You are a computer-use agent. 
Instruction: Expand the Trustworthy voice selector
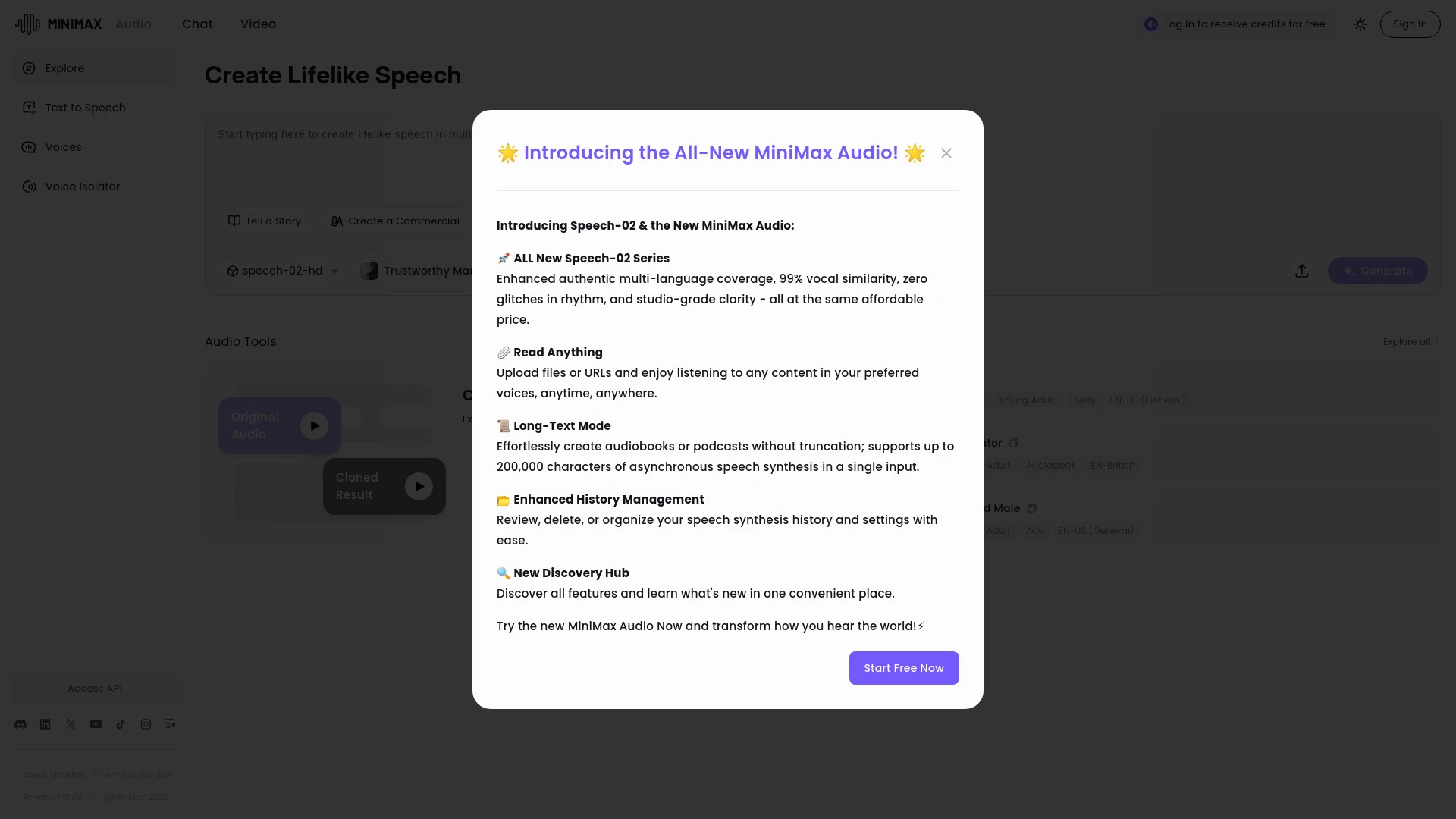tap(421, 271)
